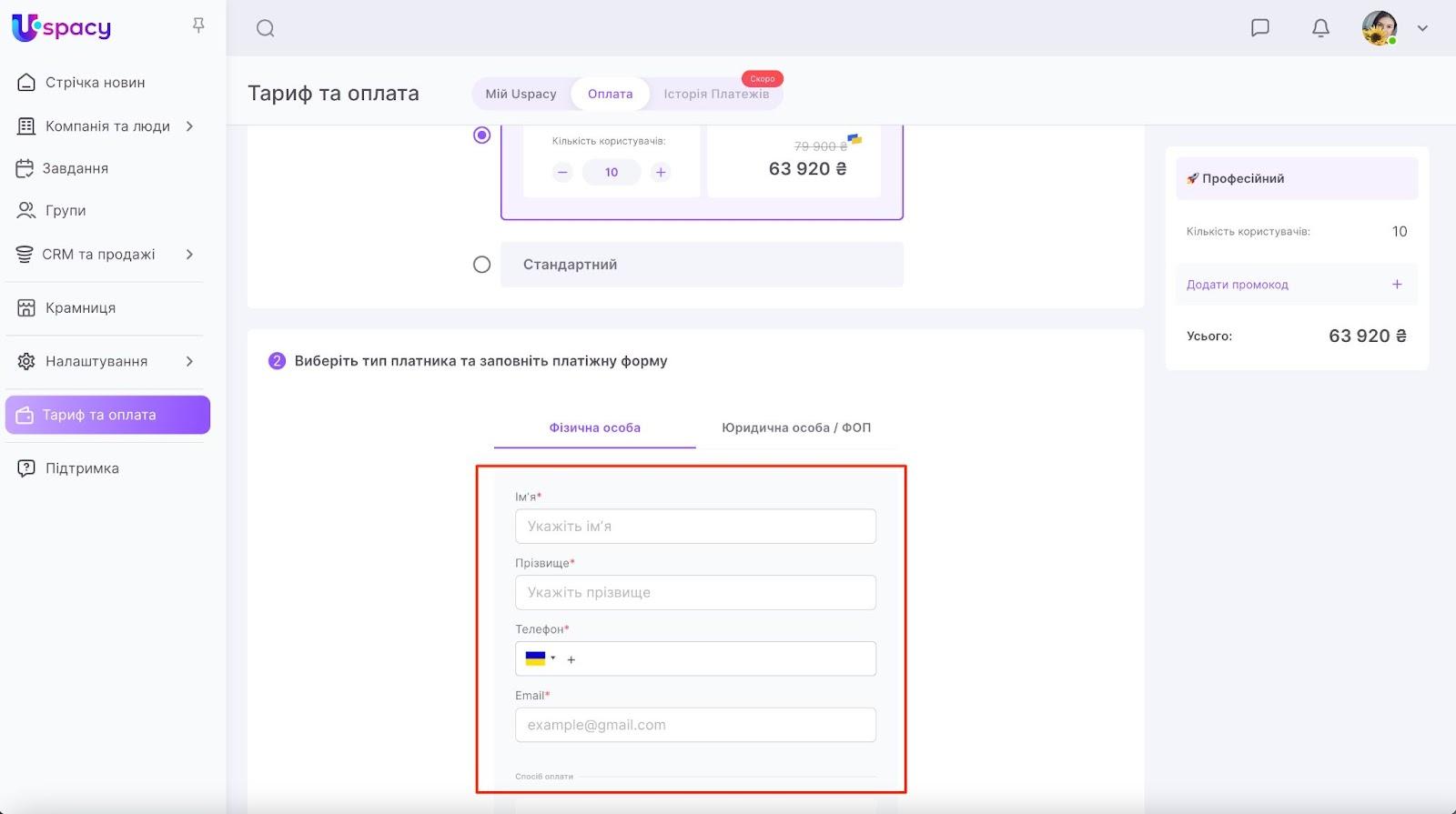
Task: Expand the CRM та продажі menu
Action: 189,255
